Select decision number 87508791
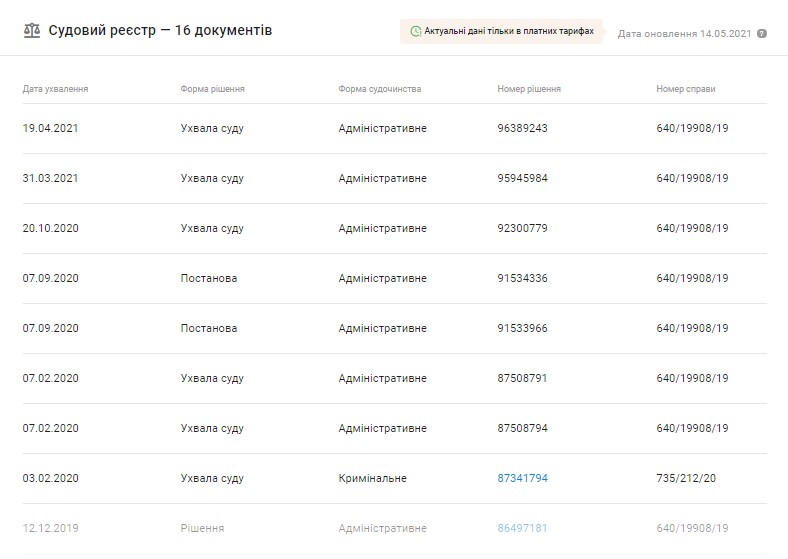 pos(522,378)
